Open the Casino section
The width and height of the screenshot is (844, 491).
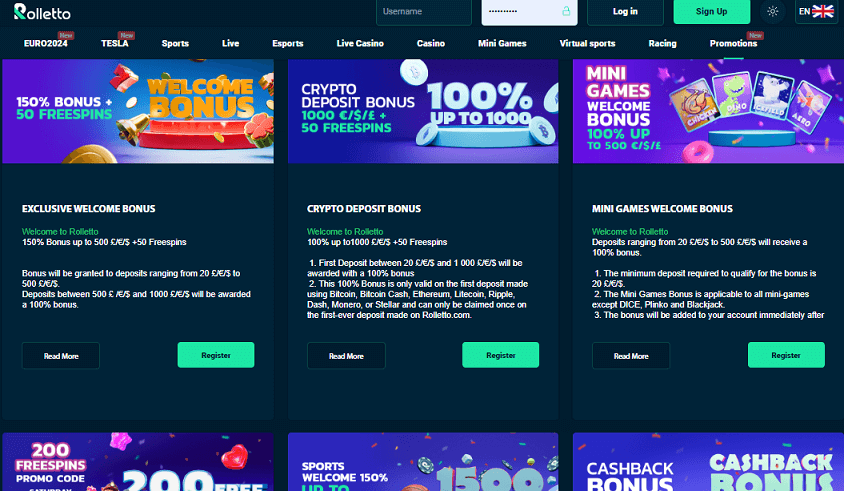(x=431, y=44)
